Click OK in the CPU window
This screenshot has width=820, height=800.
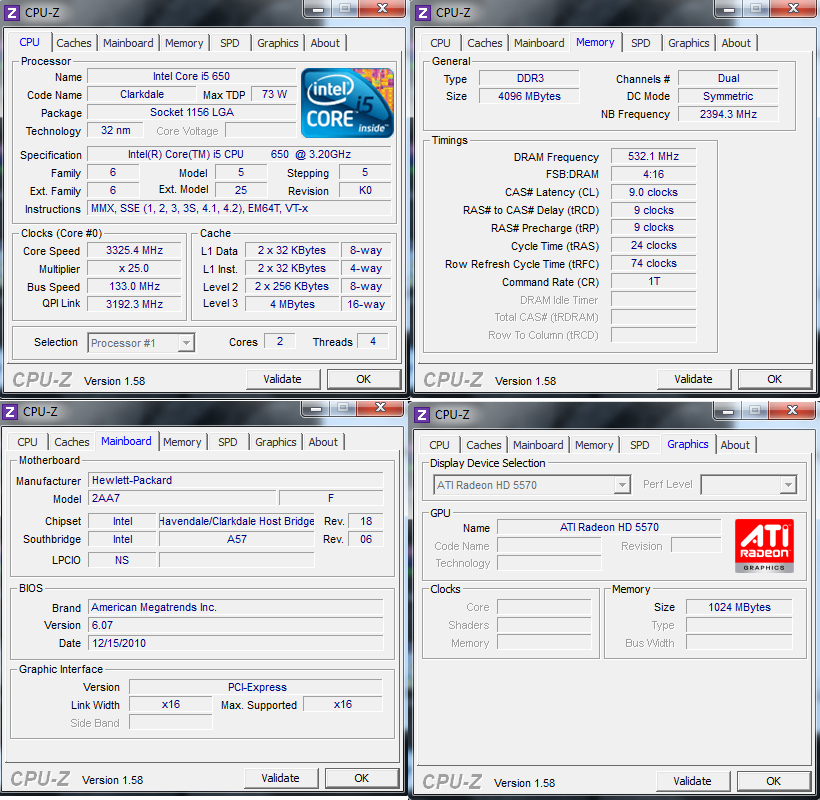363,379
